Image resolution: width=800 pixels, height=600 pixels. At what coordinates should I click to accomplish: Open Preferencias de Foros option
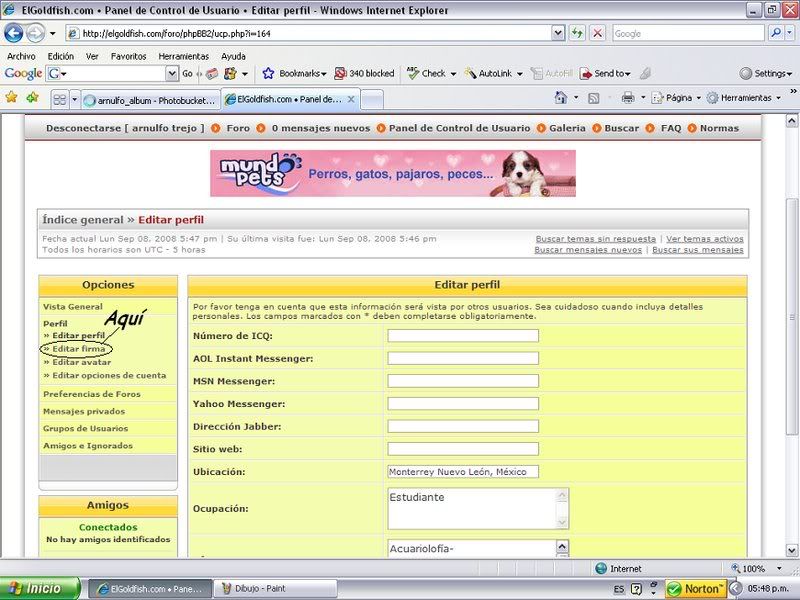[x=92, y=394]
